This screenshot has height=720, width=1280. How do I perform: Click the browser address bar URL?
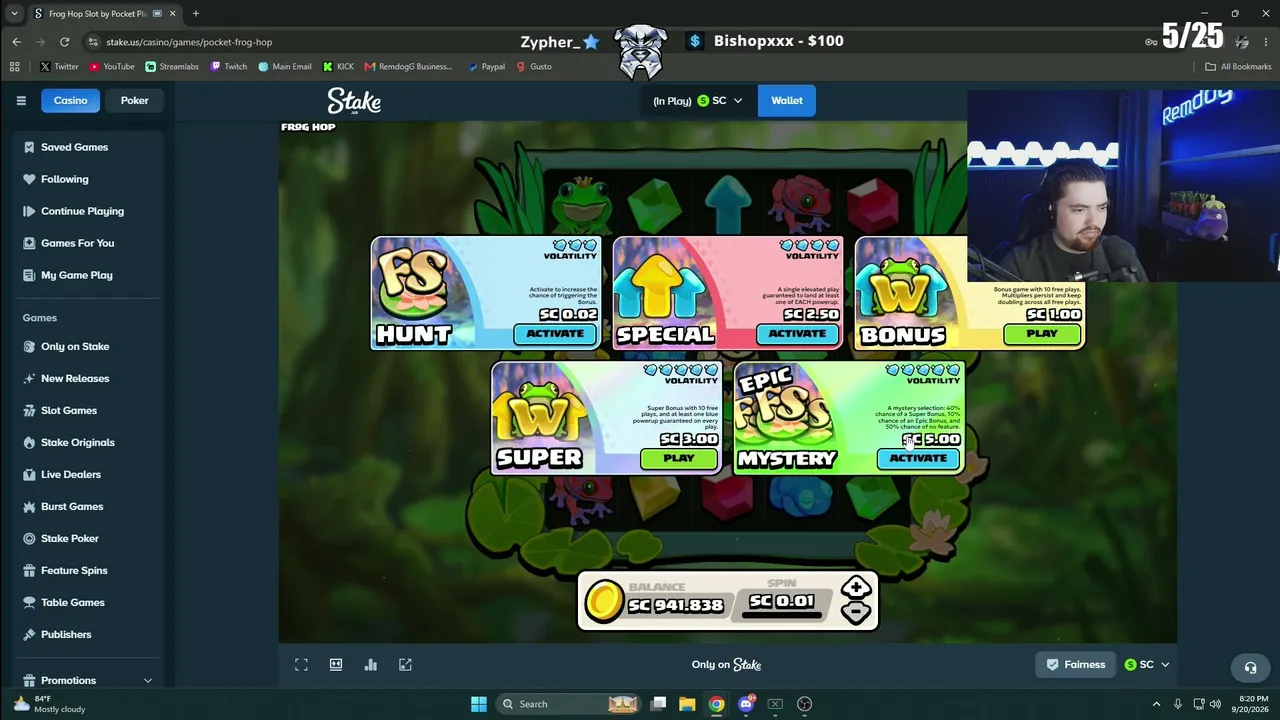click(189, 42)
